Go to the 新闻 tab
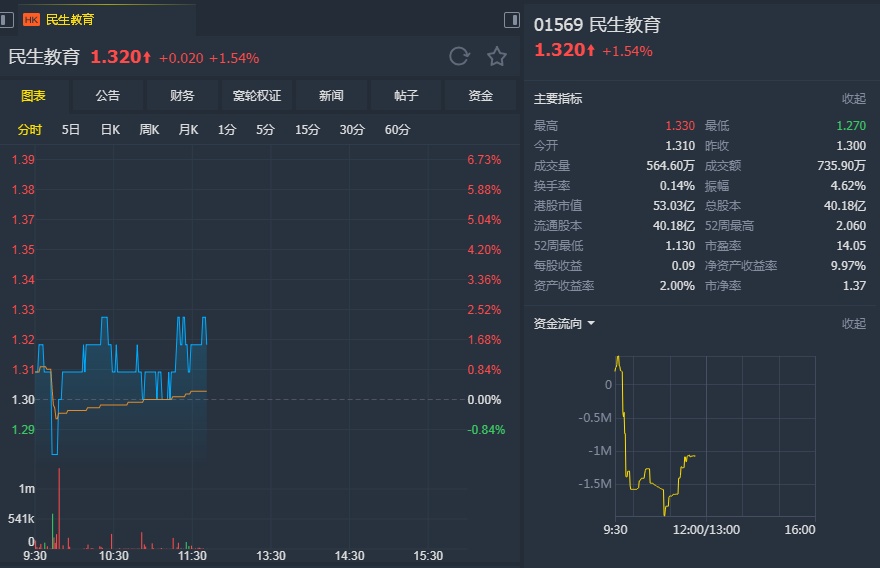Viewport: 880px width, 568px height. tap(331, 96)
